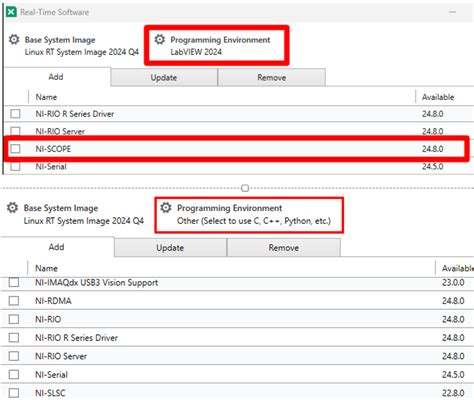Switch to the lower Update tab

170,248
